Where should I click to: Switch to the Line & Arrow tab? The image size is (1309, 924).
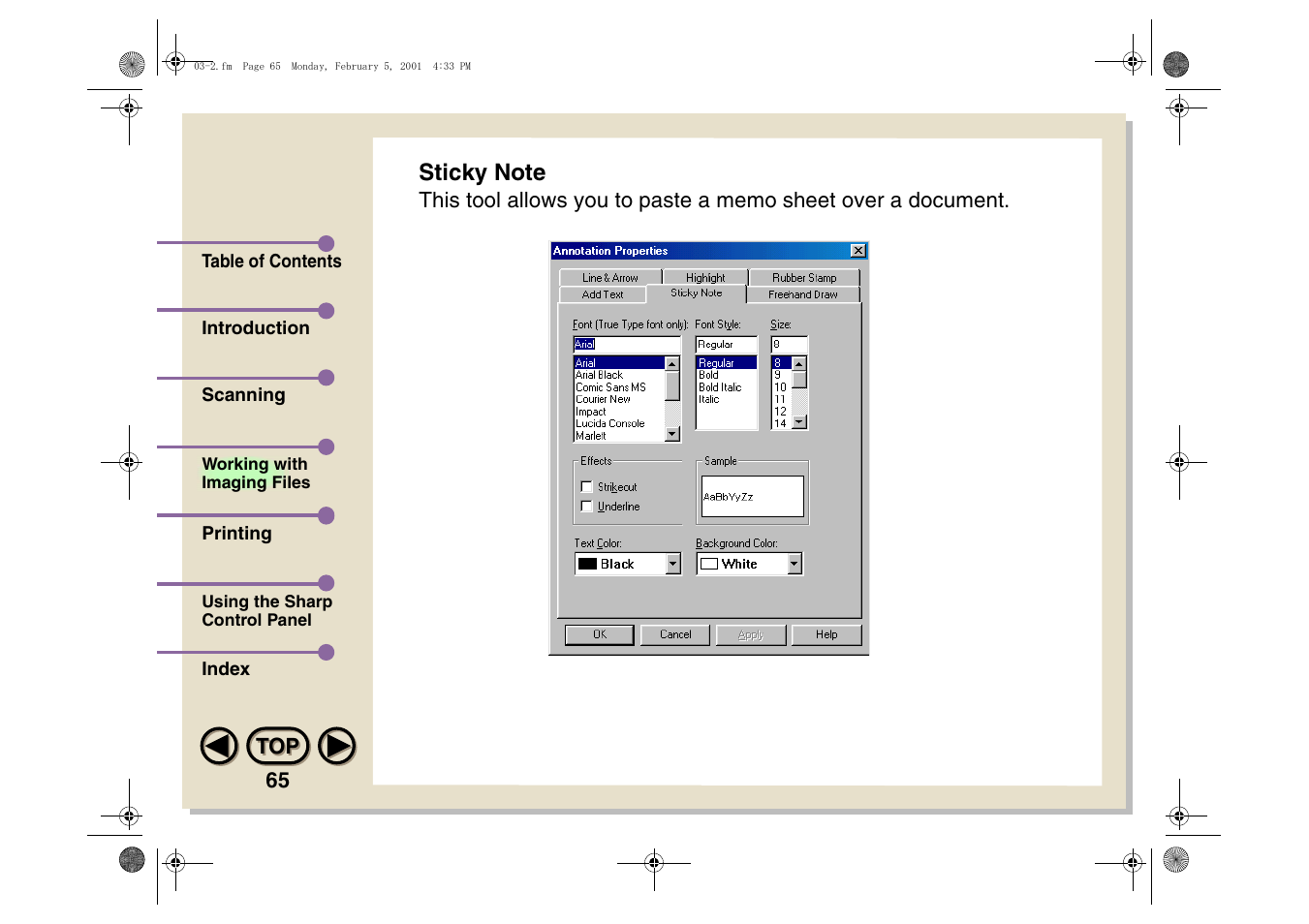[x=610, y=277]
